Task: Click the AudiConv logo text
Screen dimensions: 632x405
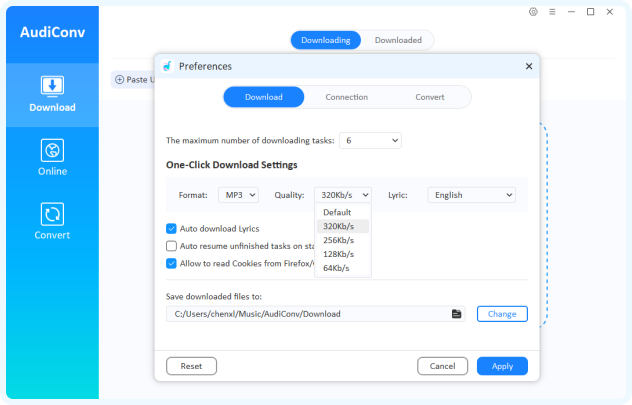Action: coord(52,32)
